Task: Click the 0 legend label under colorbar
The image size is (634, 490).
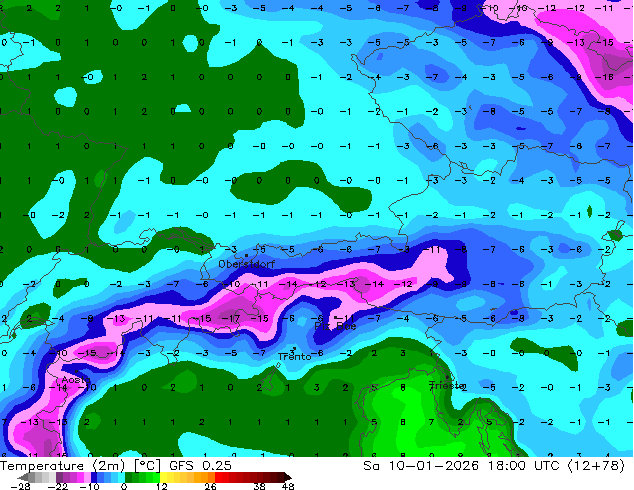Action: [124, 486]
